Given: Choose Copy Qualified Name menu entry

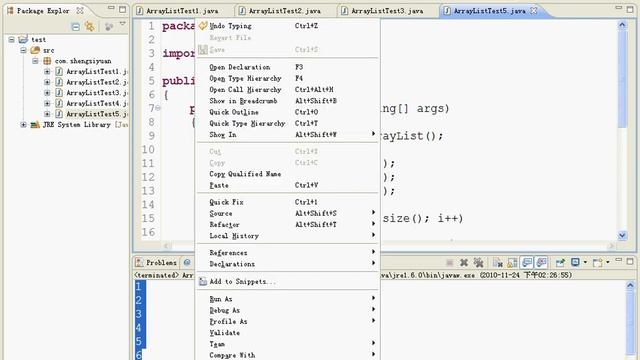Looking at the screenshot, I should (x=288, y=174).
